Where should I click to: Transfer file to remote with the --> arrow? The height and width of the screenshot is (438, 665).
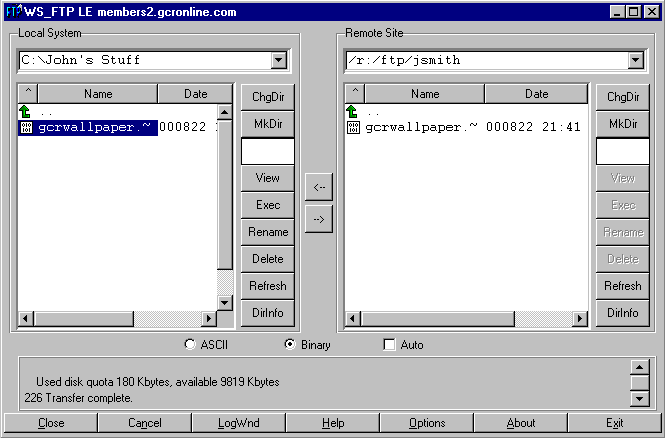click(x=319, y=219)
